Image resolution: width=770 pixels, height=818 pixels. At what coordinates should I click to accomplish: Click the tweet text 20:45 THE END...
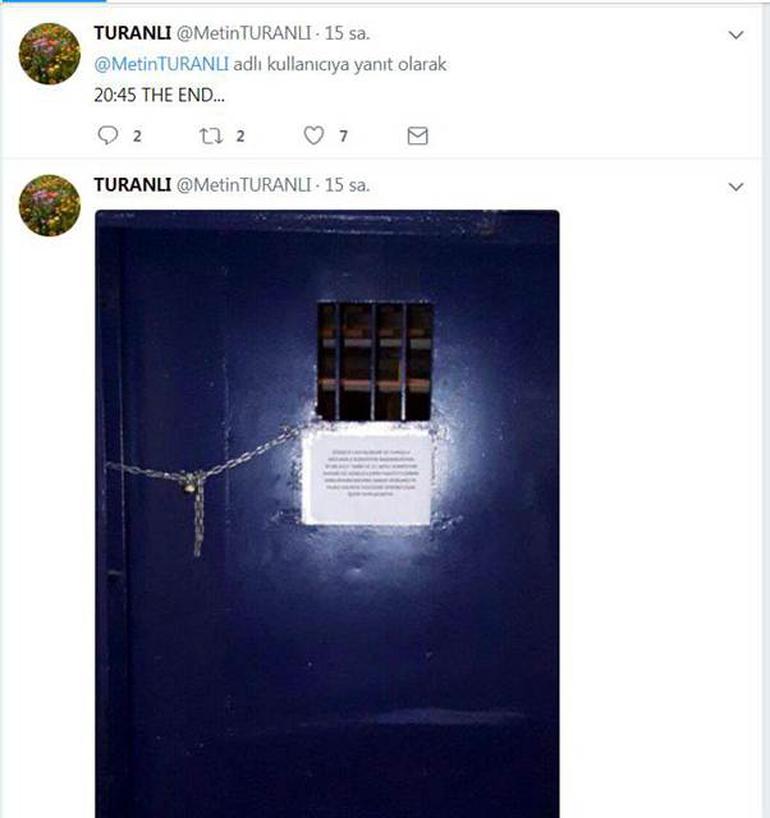point(160,95)
